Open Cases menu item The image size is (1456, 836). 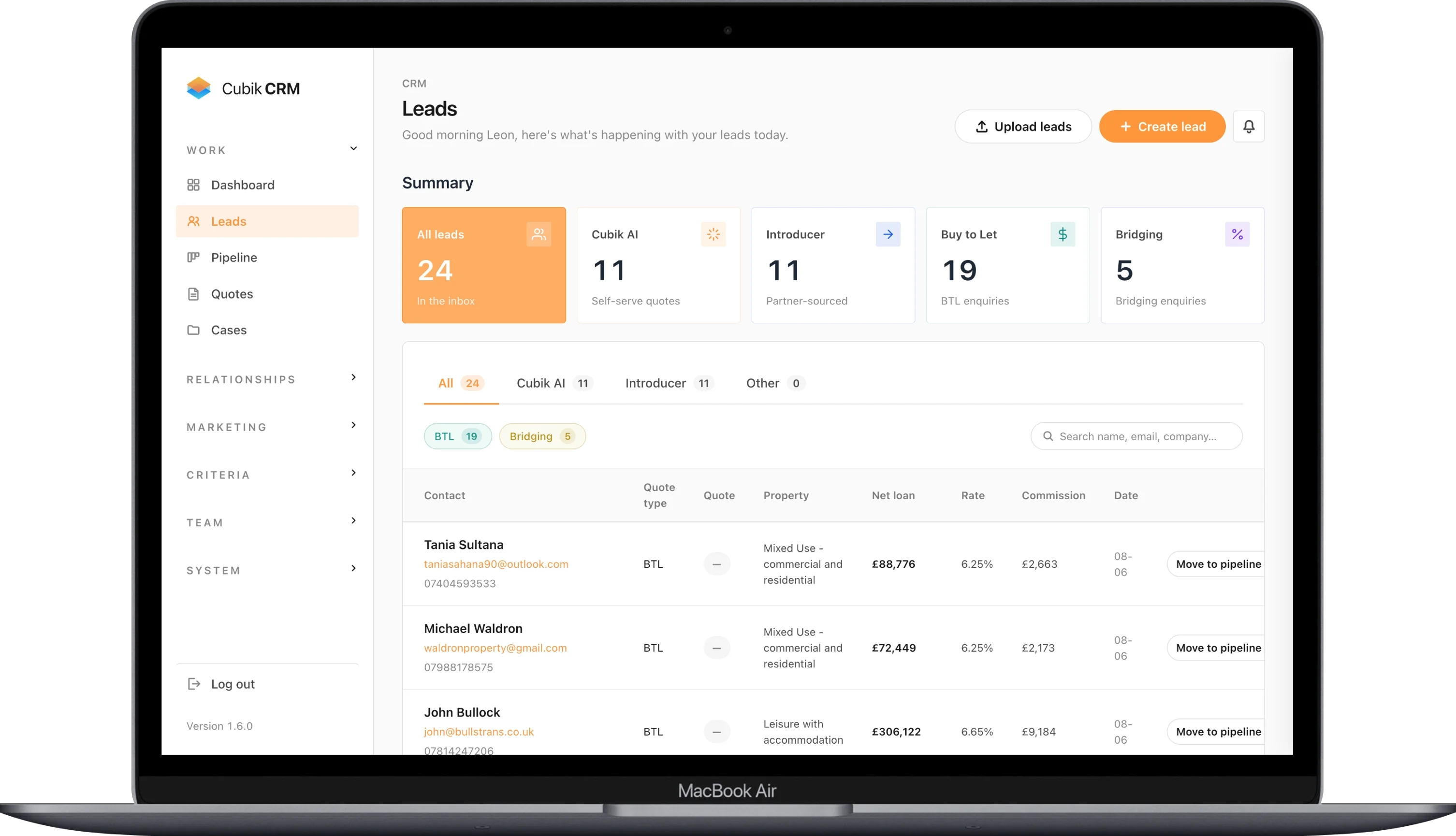(x=267, y=330)
